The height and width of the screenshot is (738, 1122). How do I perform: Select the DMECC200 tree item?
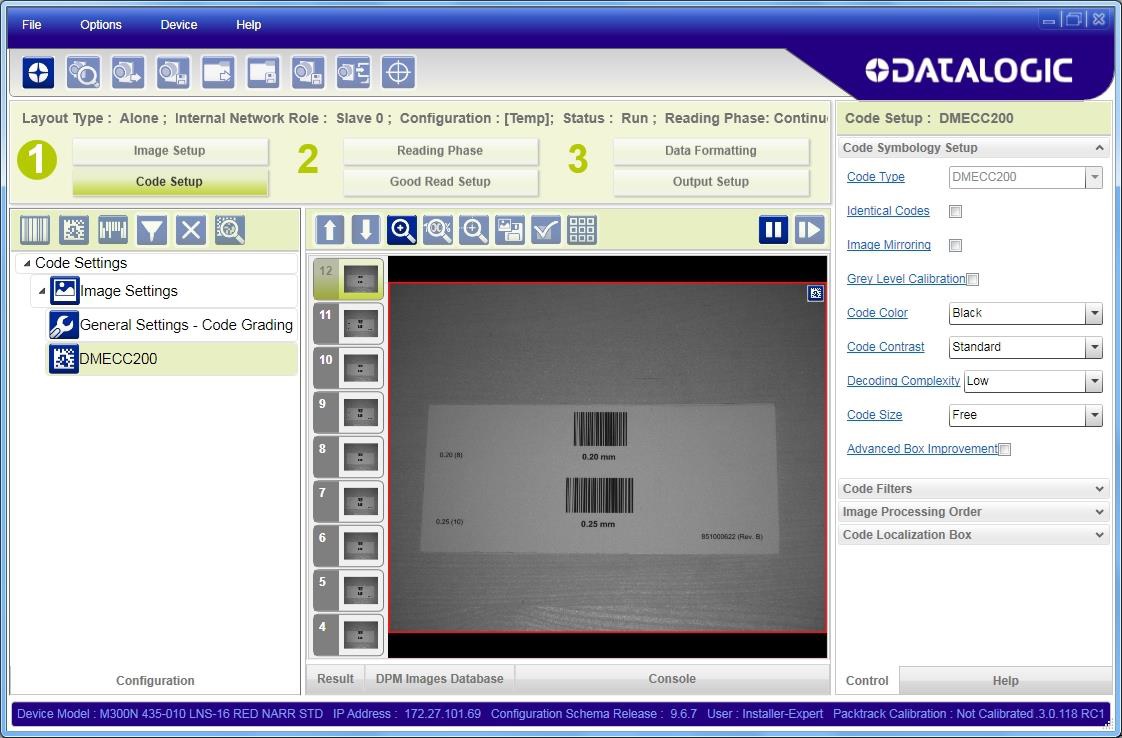click(x=172, y=359)
